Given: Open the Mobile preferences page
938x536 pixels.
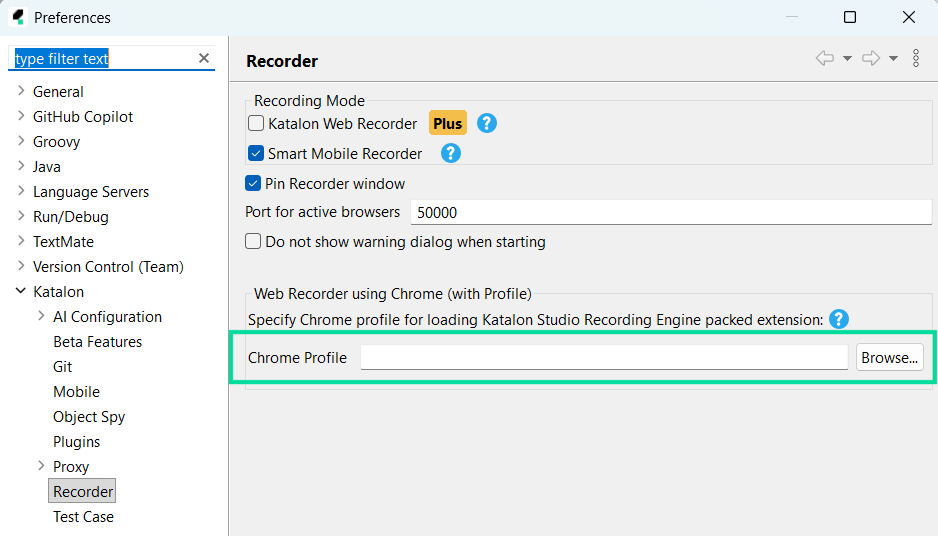Looking at the screenshot, I should [x=77, y=392].
